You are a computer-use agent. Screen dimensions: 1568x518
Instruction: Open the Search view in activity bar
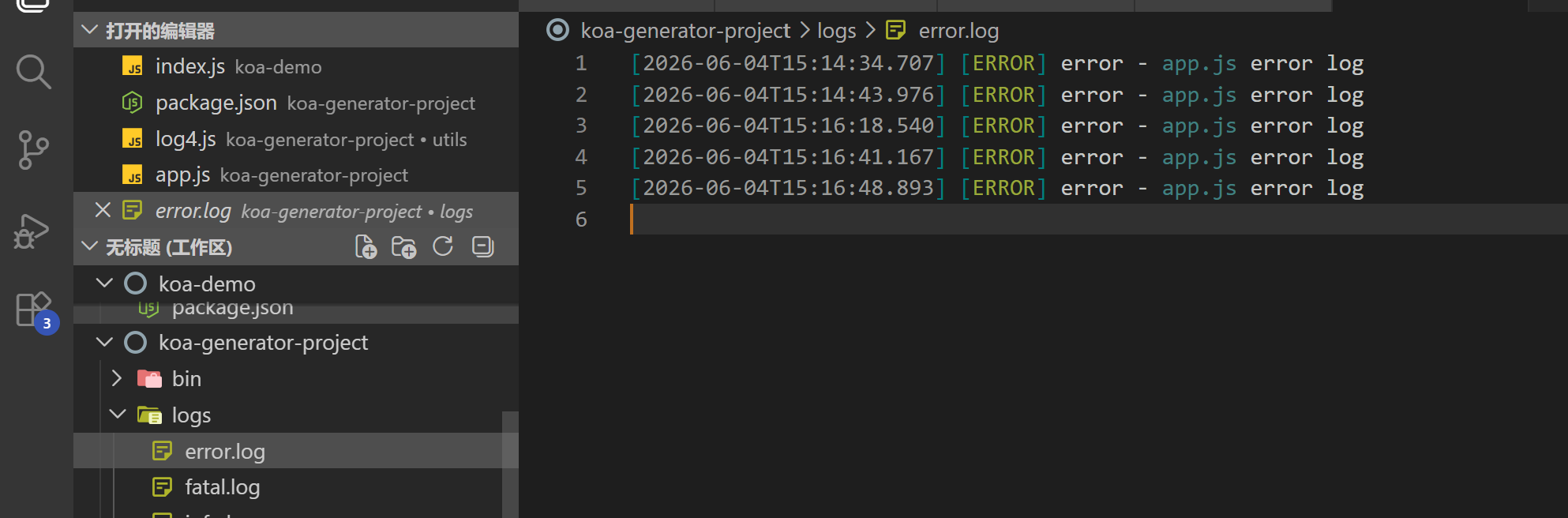[33, 72]
